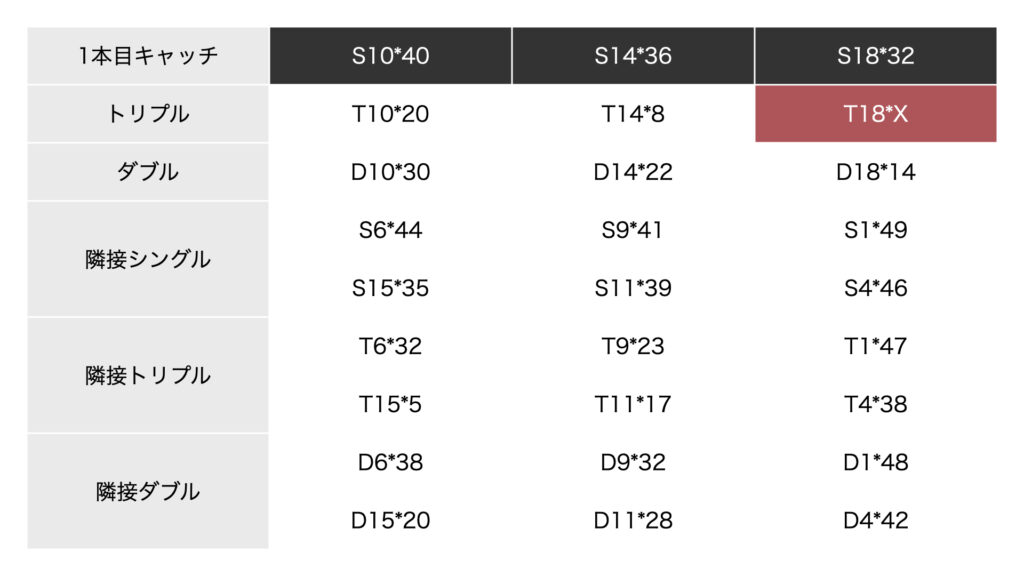Select the S11*39 cell
The image size is (1024, 576).
[x=633, y=288]
